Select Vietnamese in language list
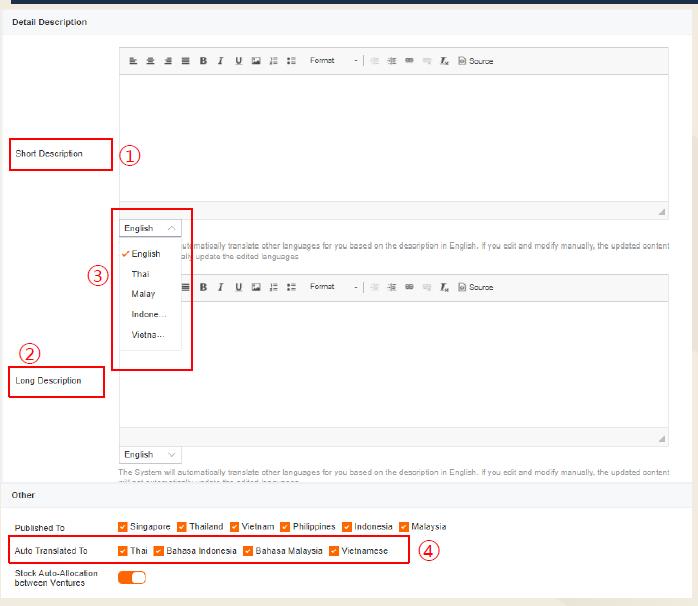Image resolution: width=698 pixels, height=606 pixels. [150, 335]
